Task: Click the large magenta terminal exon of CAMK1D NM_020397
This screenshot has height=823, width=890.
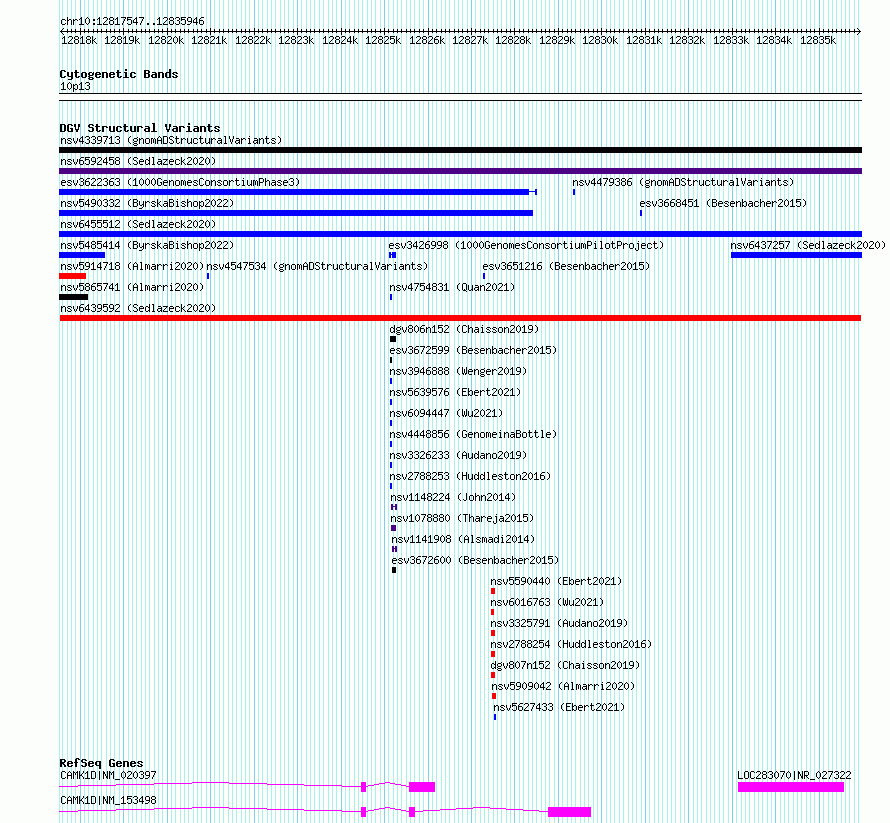Action: point(422,787)
